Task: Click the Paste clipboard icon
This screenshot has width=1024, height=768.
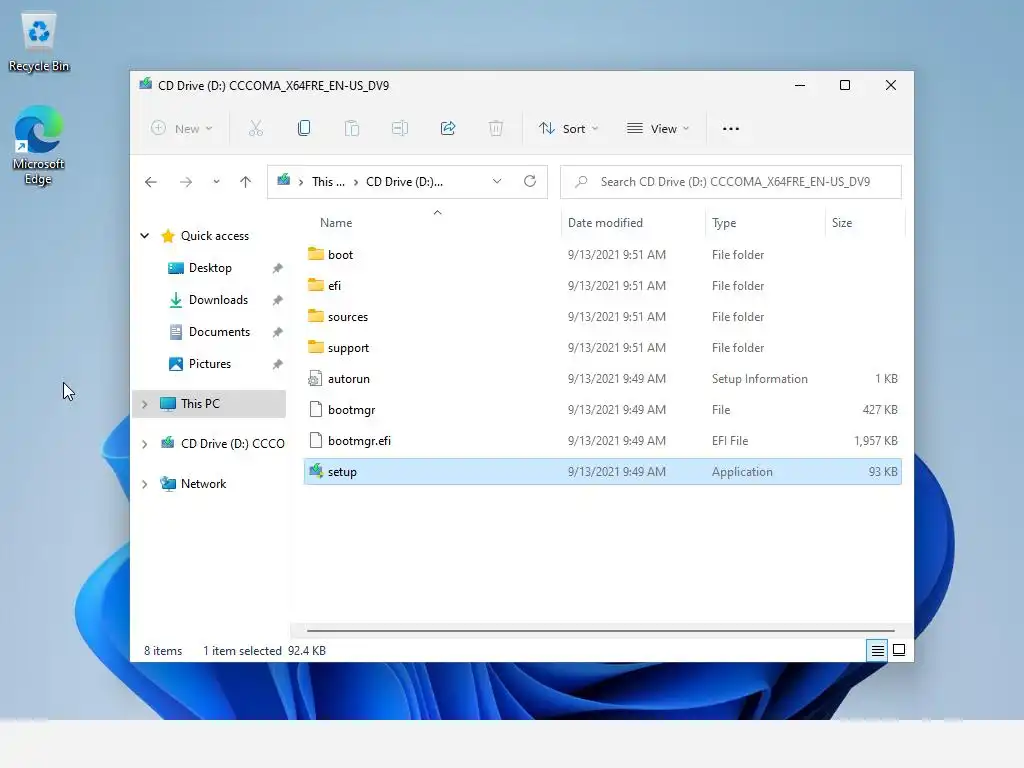Action: [x=352, y=129]
